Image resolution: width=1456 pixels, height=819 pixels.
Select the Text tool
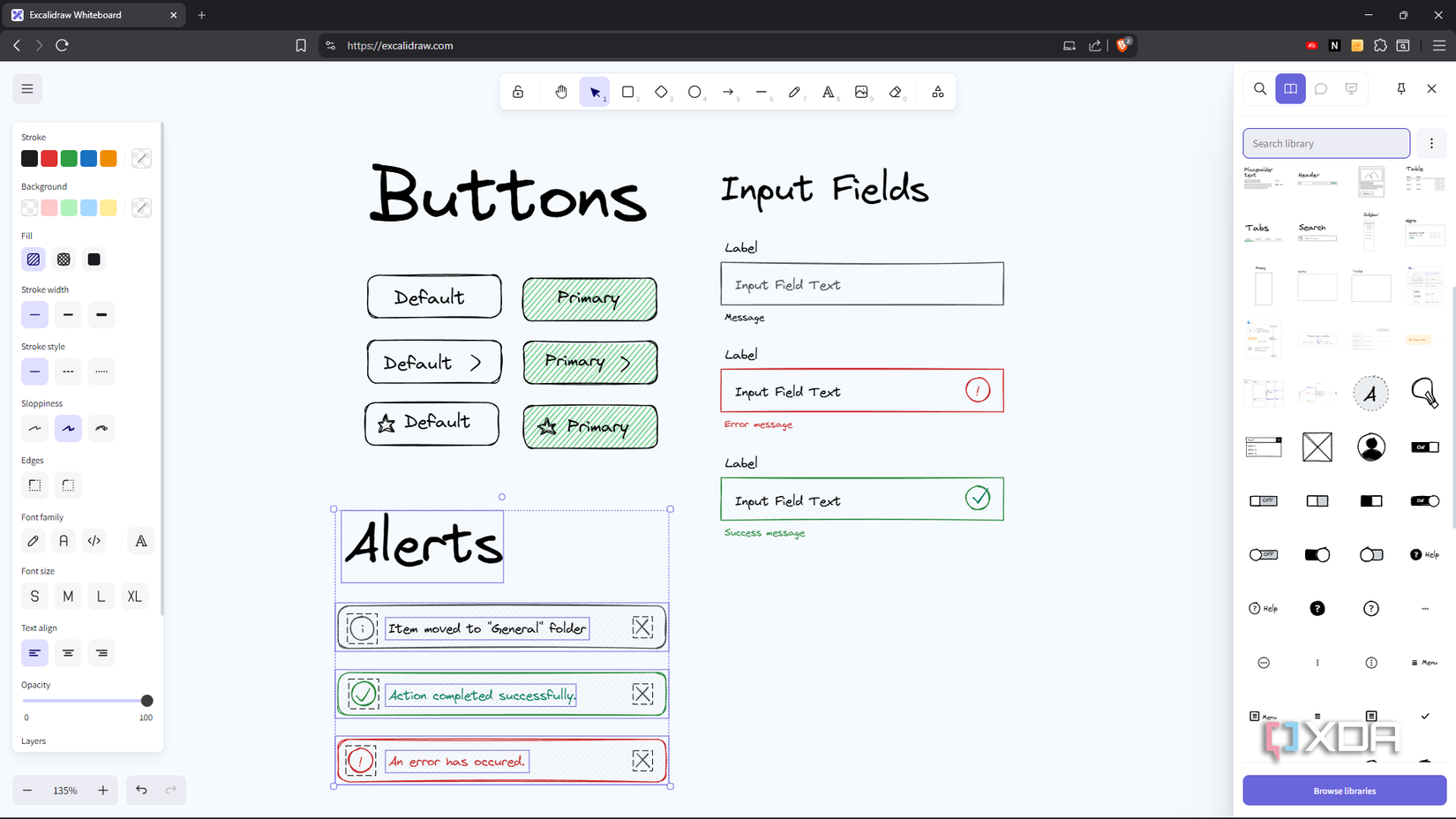(829, 91)
